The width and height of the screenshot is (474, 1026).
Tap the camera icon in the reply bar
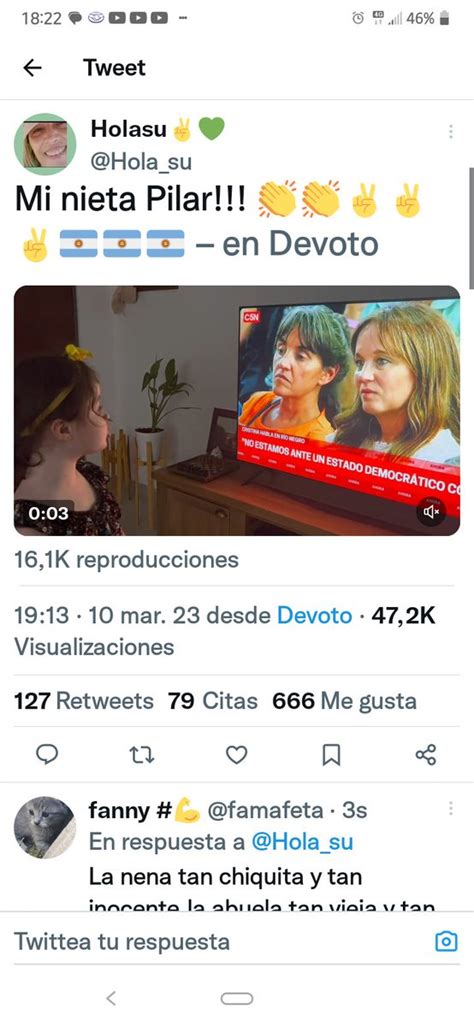click(x=447, y=942)
